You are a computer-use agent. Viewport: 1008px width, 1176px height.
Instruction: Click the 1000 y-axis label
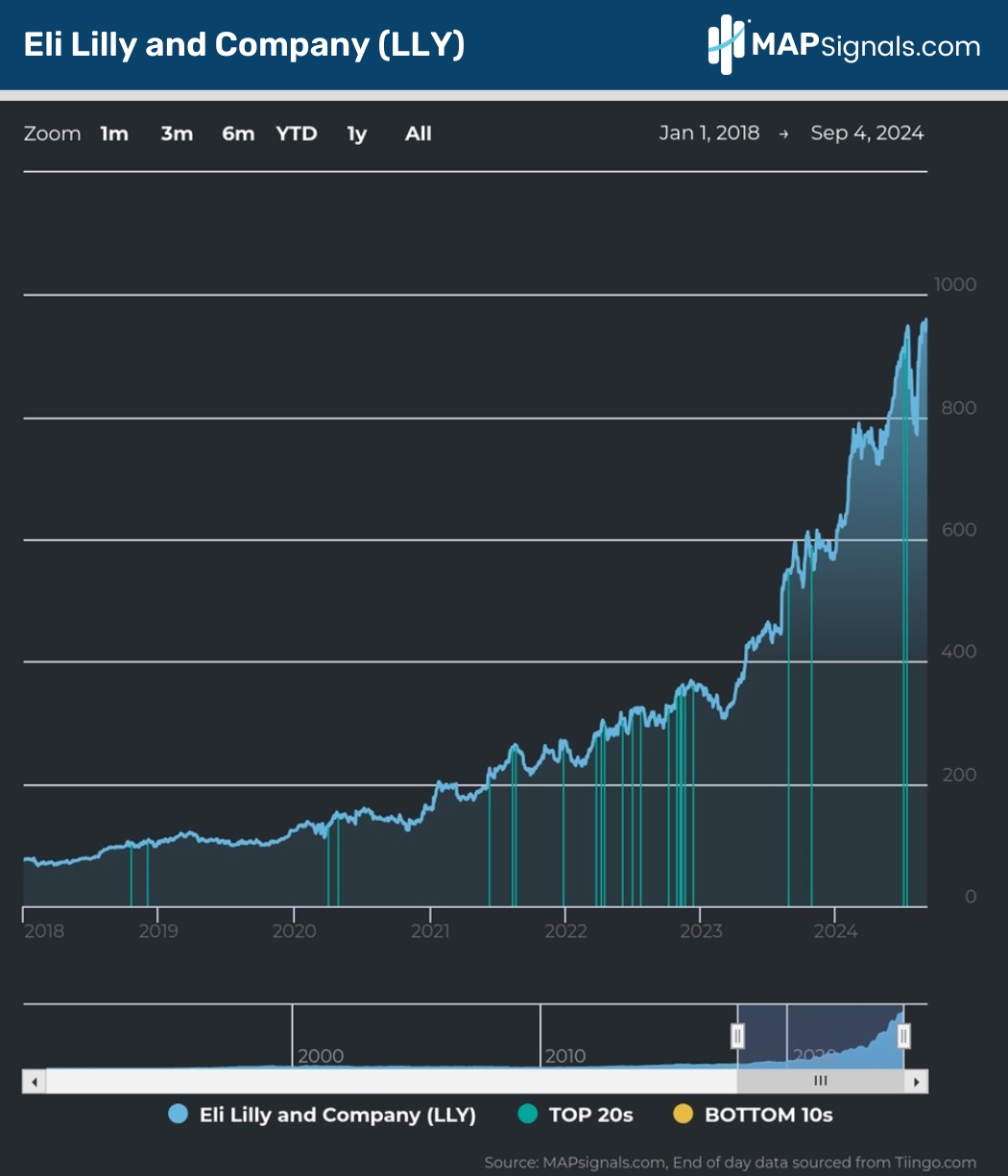954,284
